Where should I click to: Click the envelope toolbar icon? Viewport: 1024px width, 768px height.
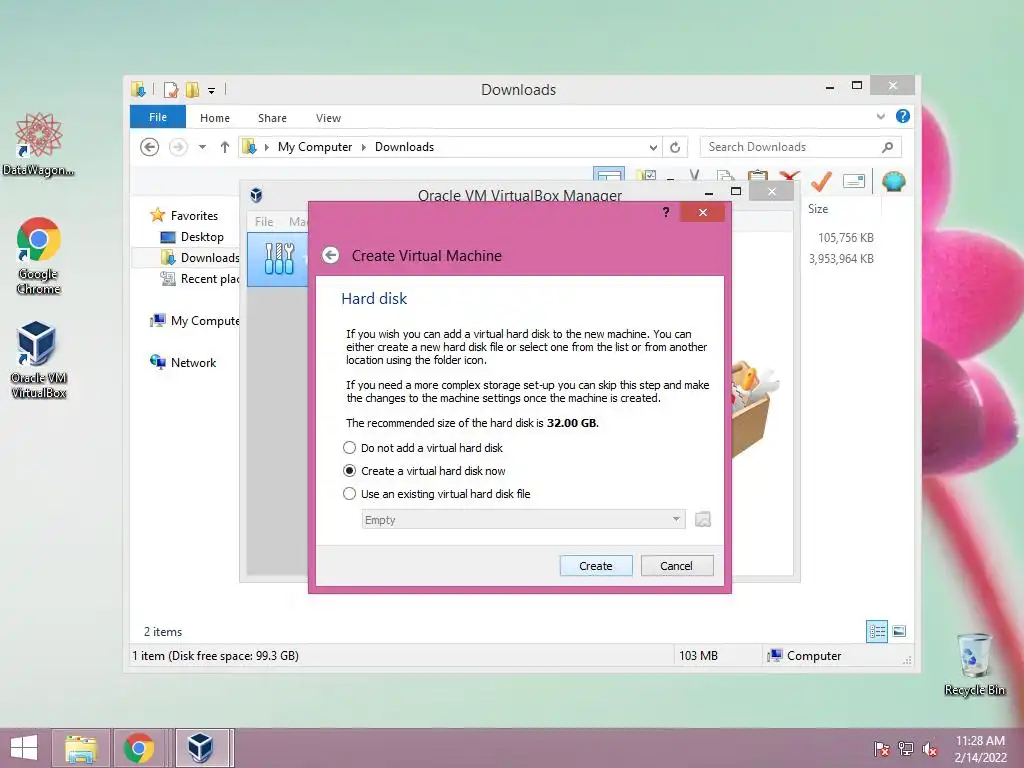(854, 181)
